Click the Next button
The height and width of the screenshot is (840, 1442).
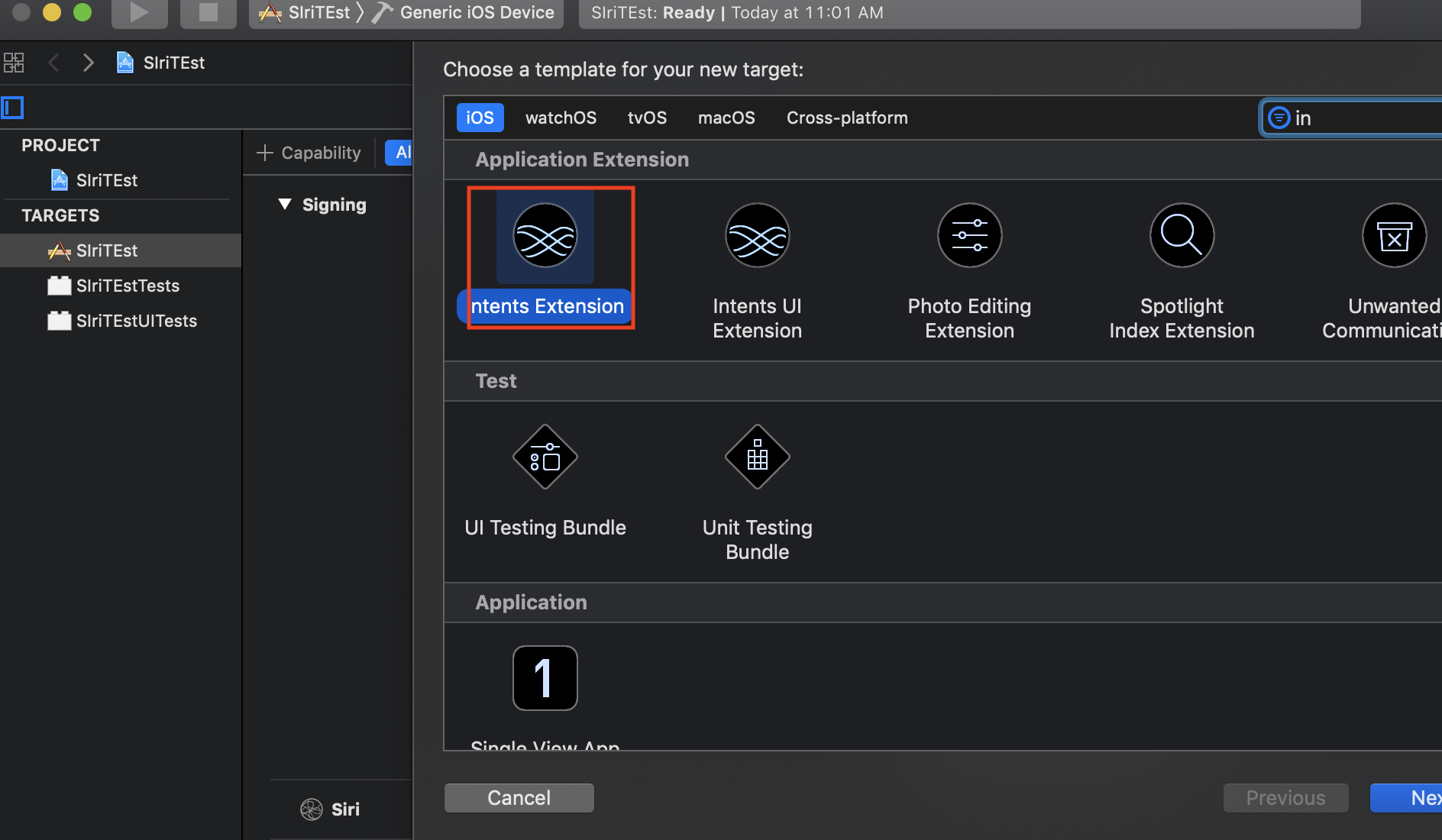1406,798
